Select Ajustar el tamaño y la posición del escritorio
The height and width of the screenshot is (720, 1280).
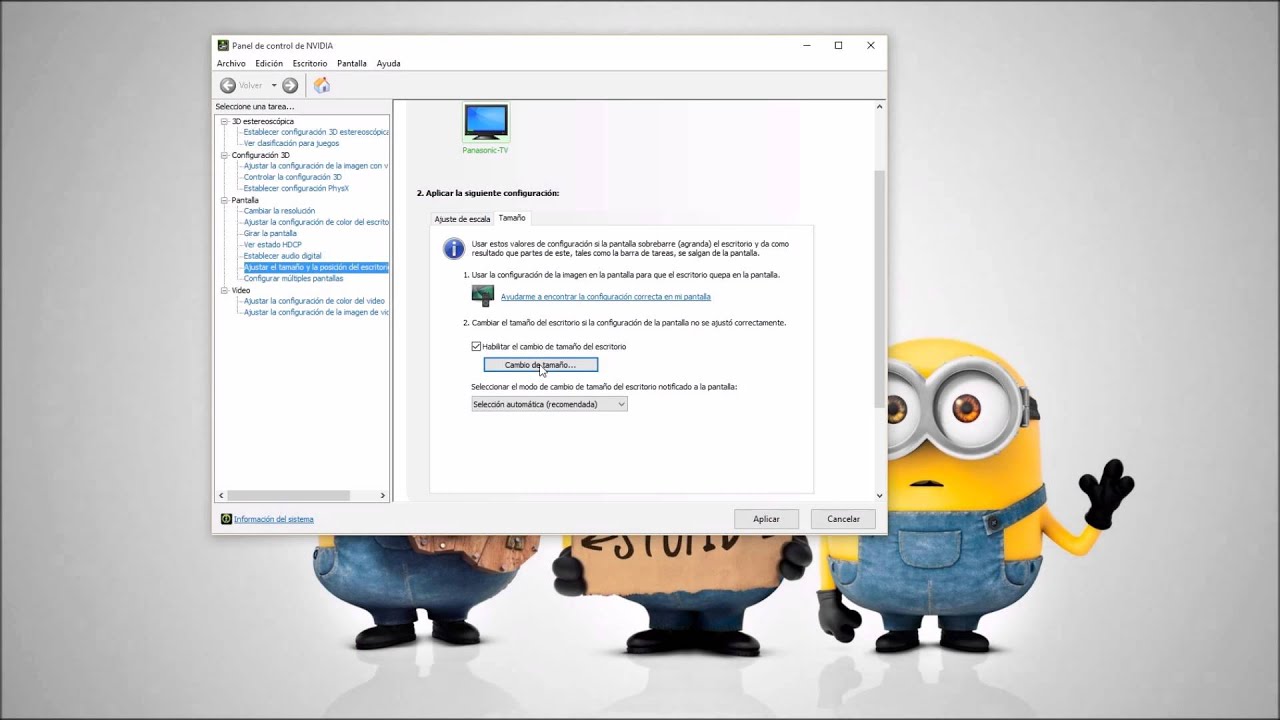point(316,267)
